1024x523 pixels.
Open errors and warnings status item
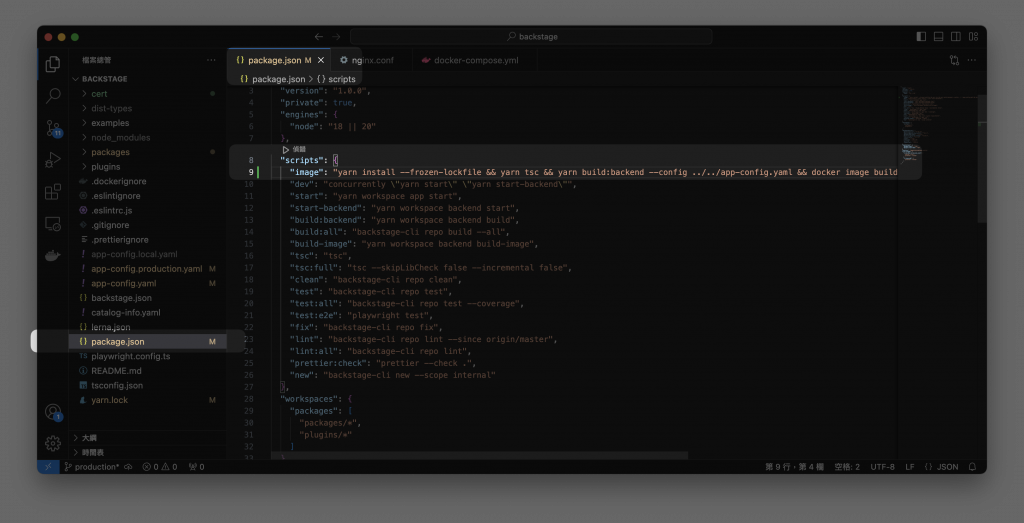click(x=160, y=467)
